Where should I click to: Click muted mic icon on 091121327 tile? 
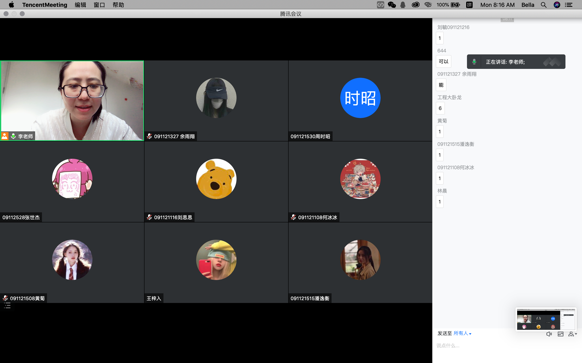pyautogui.click(x=149, y=136)
